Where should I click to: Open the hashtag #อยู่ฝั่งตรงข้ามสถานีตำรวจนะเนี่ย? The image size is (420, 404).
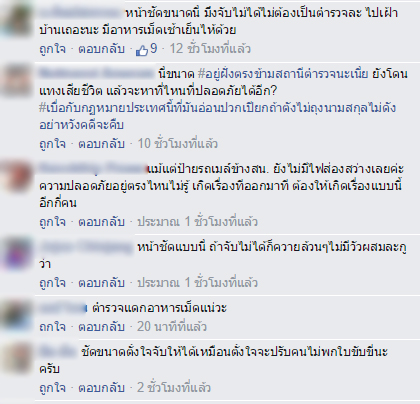click(283, 74)
